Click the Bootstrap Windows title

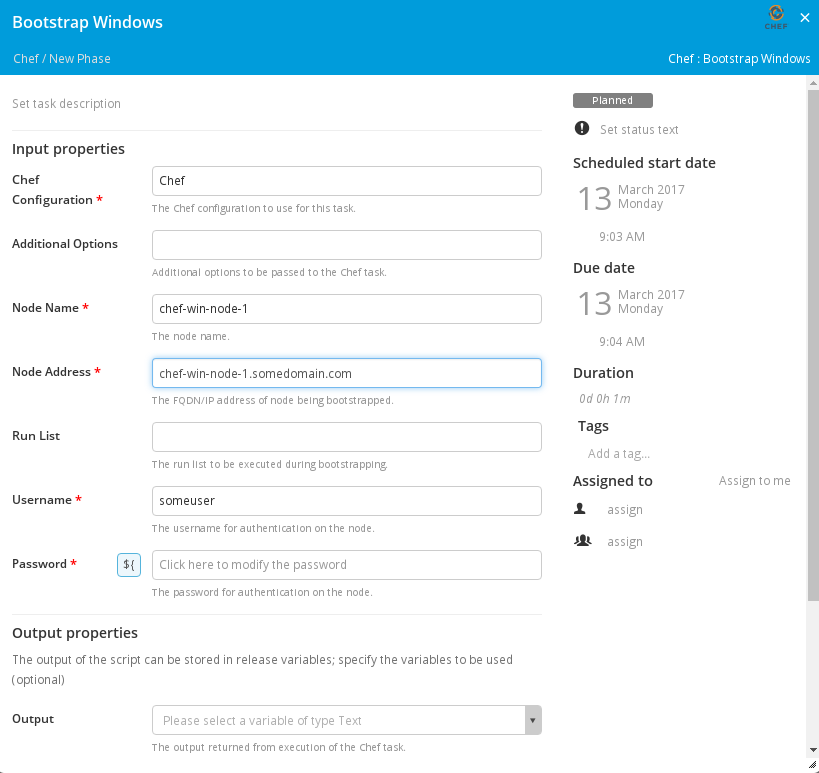[x=87, y=22]
